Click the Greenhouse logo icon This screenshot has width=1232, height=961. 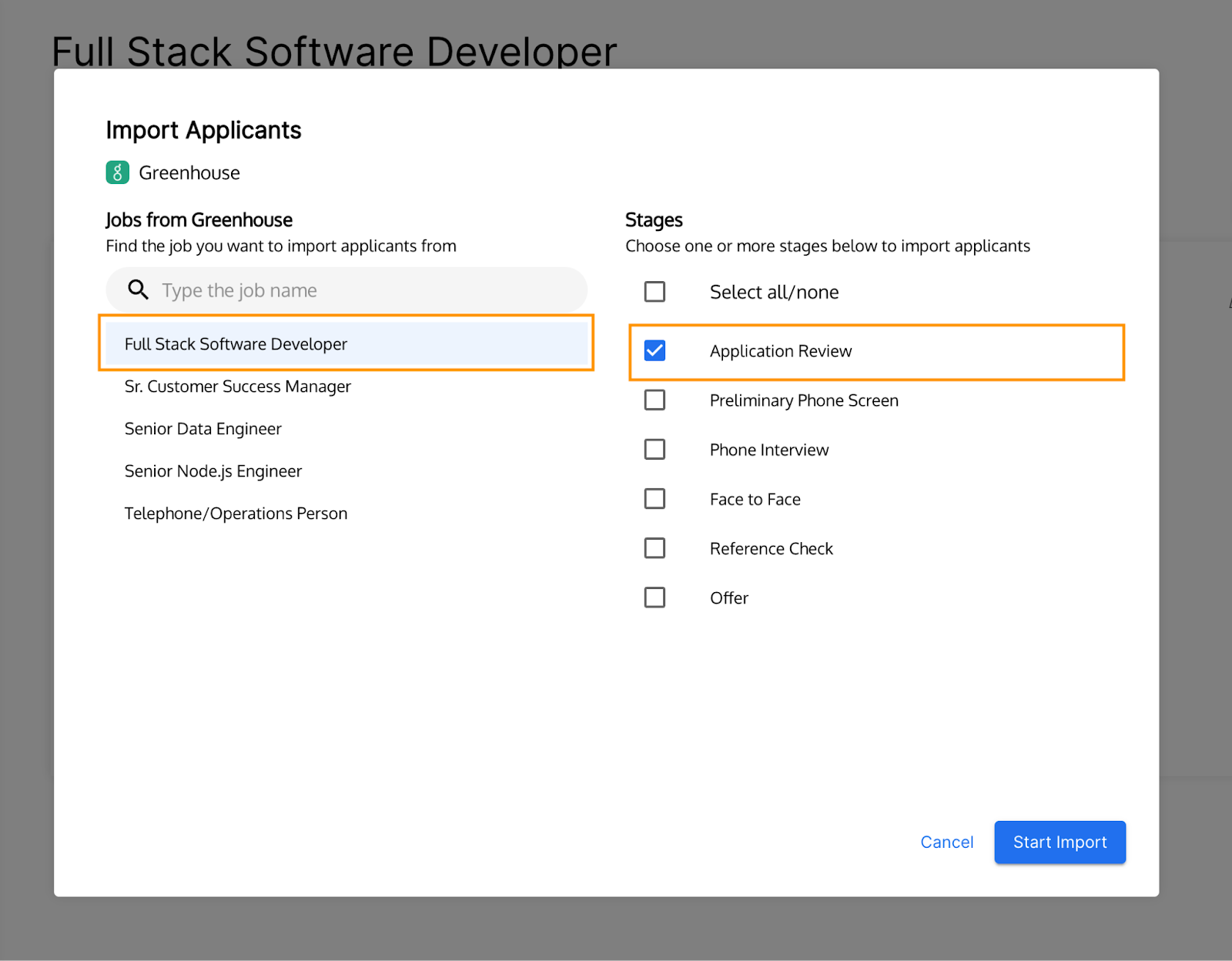(x=117, y=172)
